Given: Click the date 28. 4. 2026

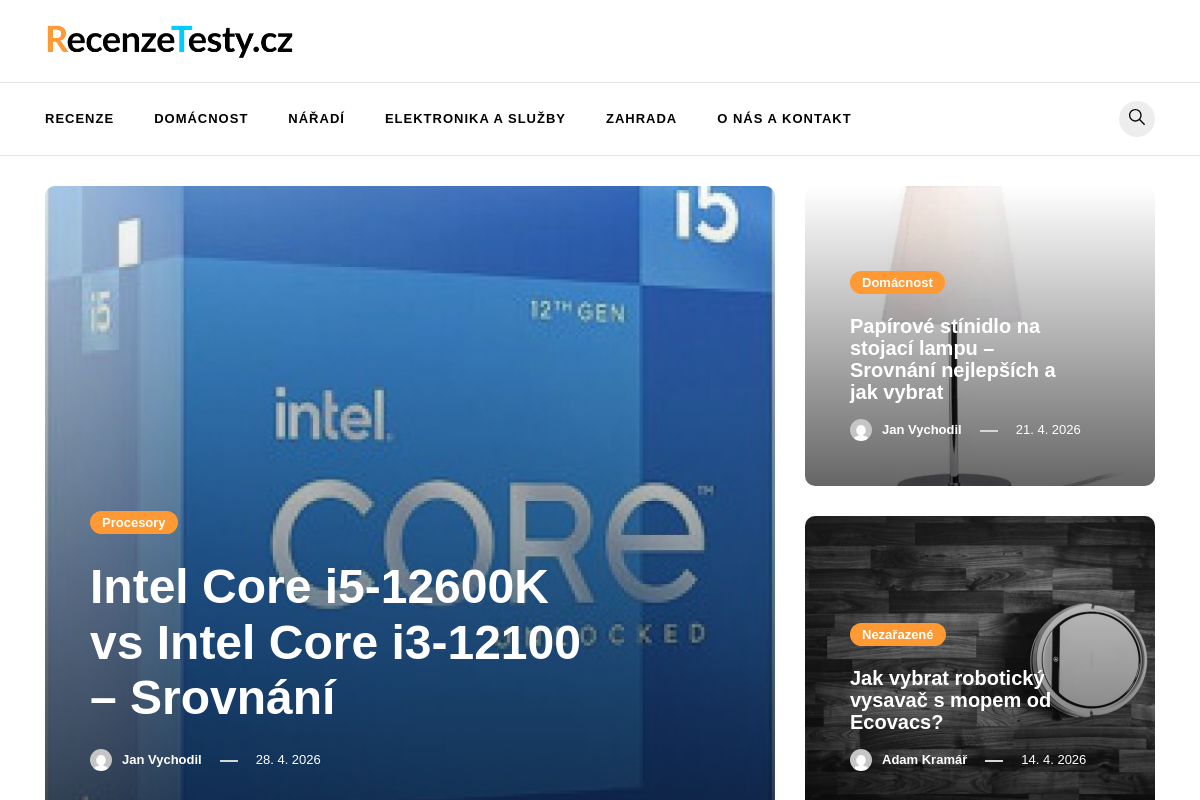Looking at the screenshot, I should point(288,760).
